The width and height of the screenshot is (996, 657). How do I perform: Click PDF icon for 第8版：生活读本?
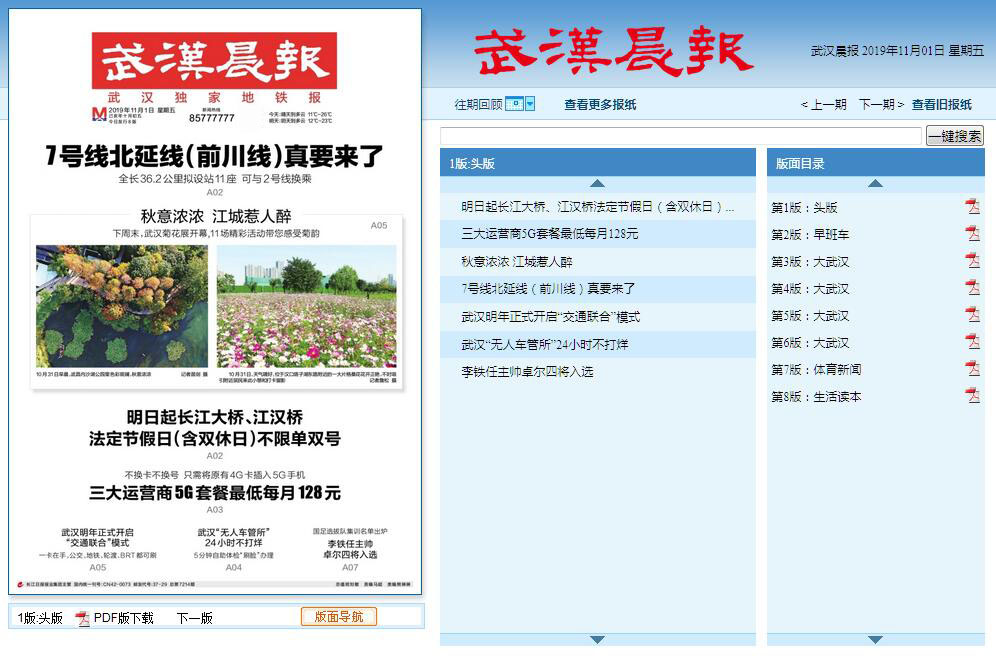[972, 396]
